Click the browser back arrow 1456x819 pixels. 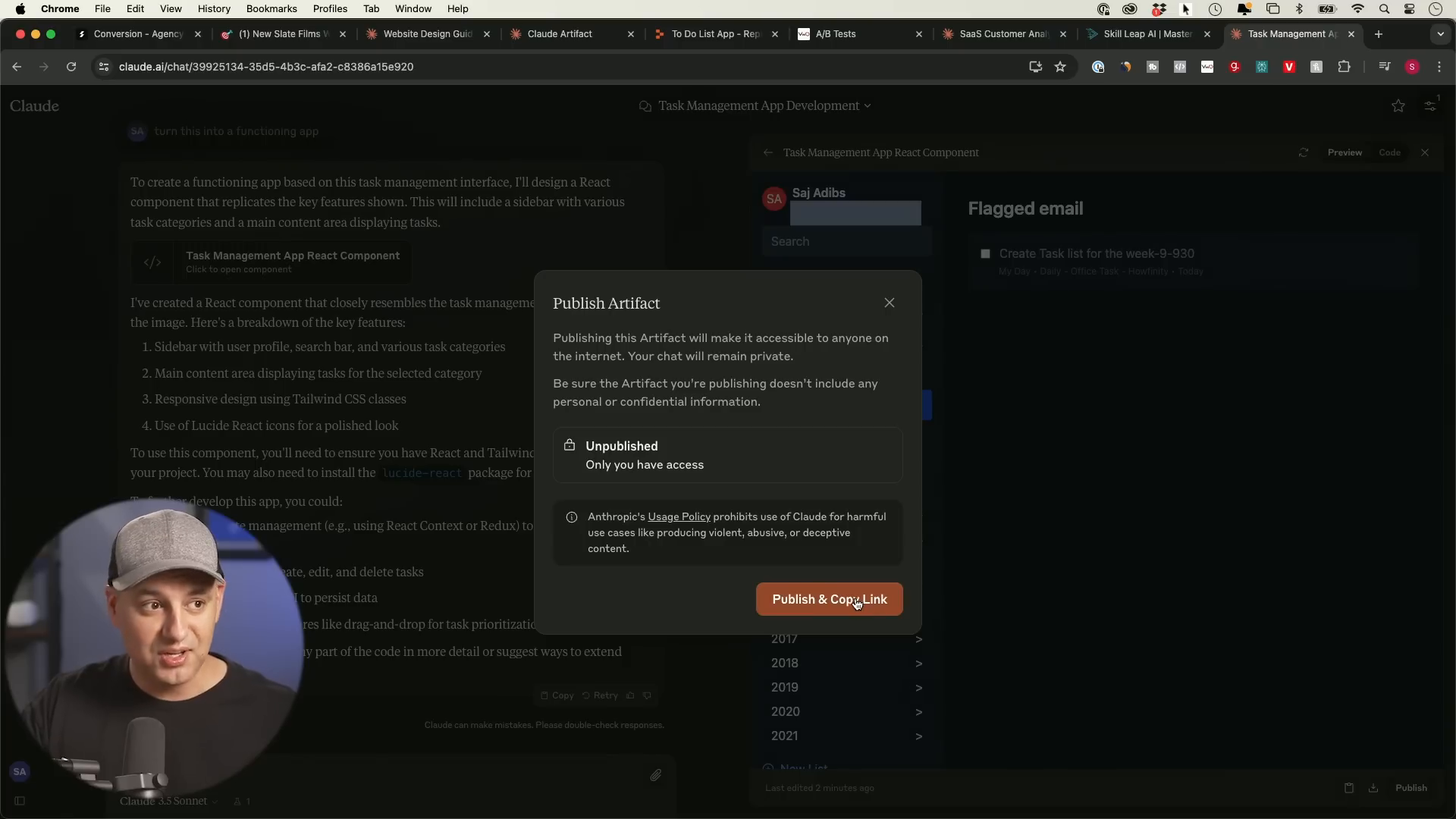[17, 67]
